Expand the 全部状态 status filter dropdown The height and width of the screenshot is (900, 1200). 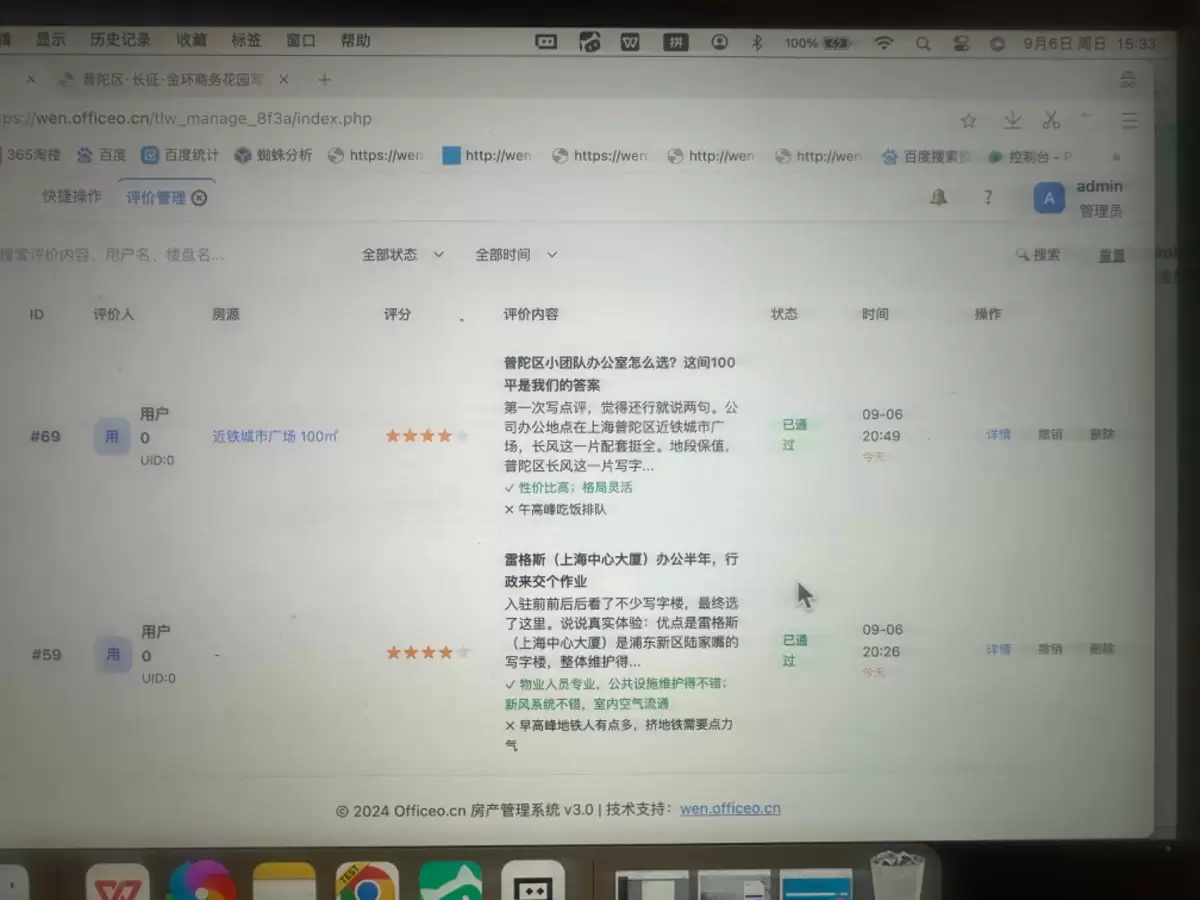402,255
